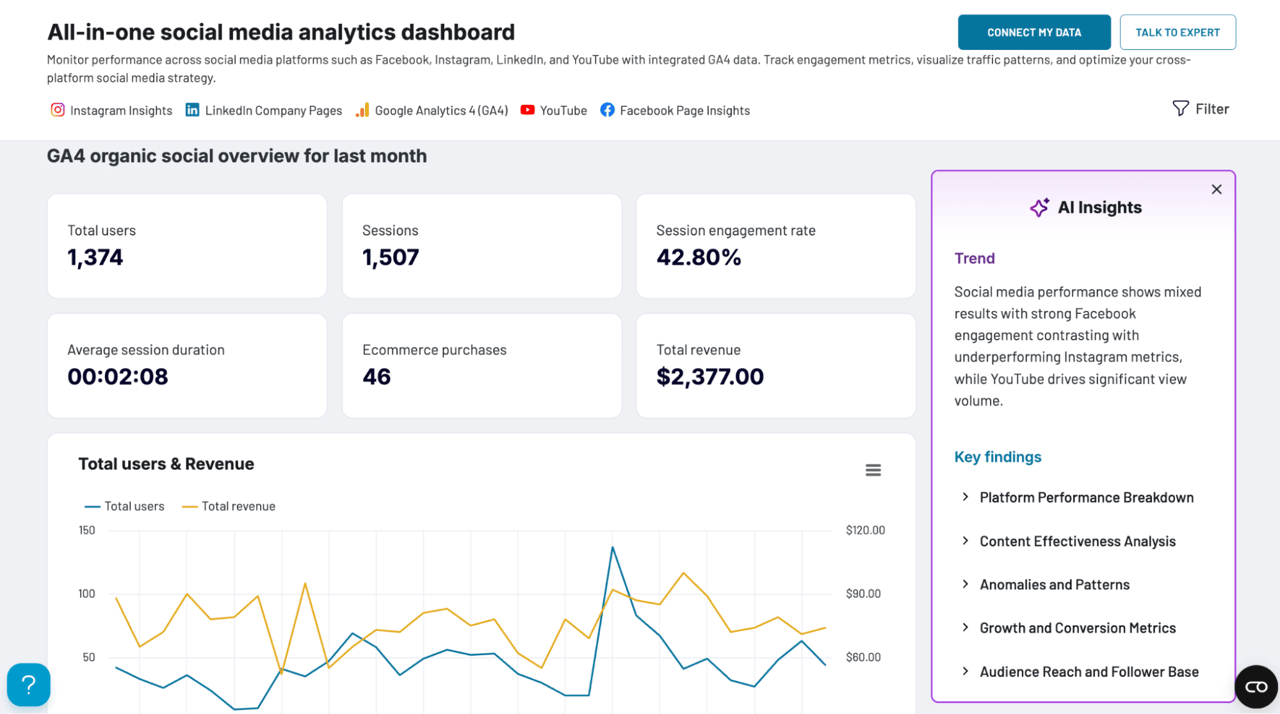Open the help question mark widget
The image size is (1280, 714).
coord(29,685)
